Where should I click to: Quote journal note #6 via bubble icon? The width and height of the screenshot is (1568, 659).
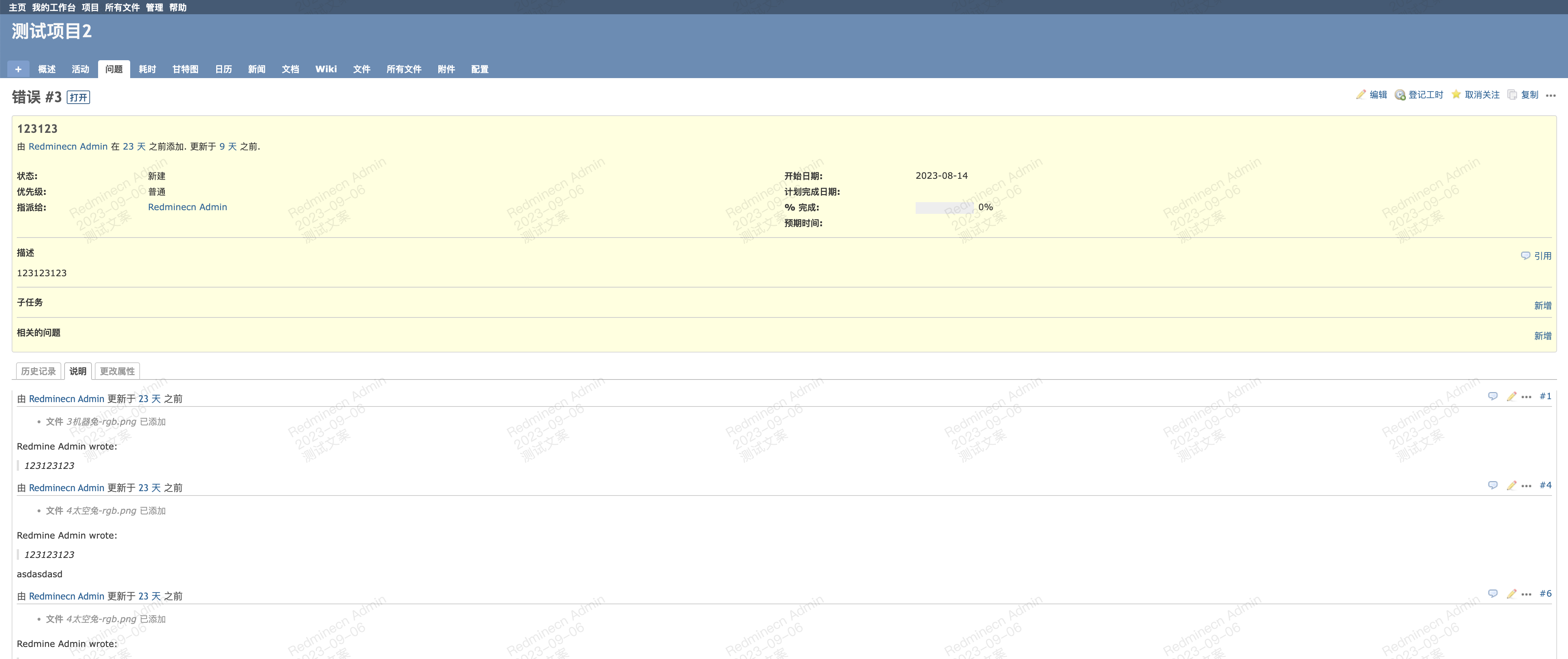(1493, 594)
